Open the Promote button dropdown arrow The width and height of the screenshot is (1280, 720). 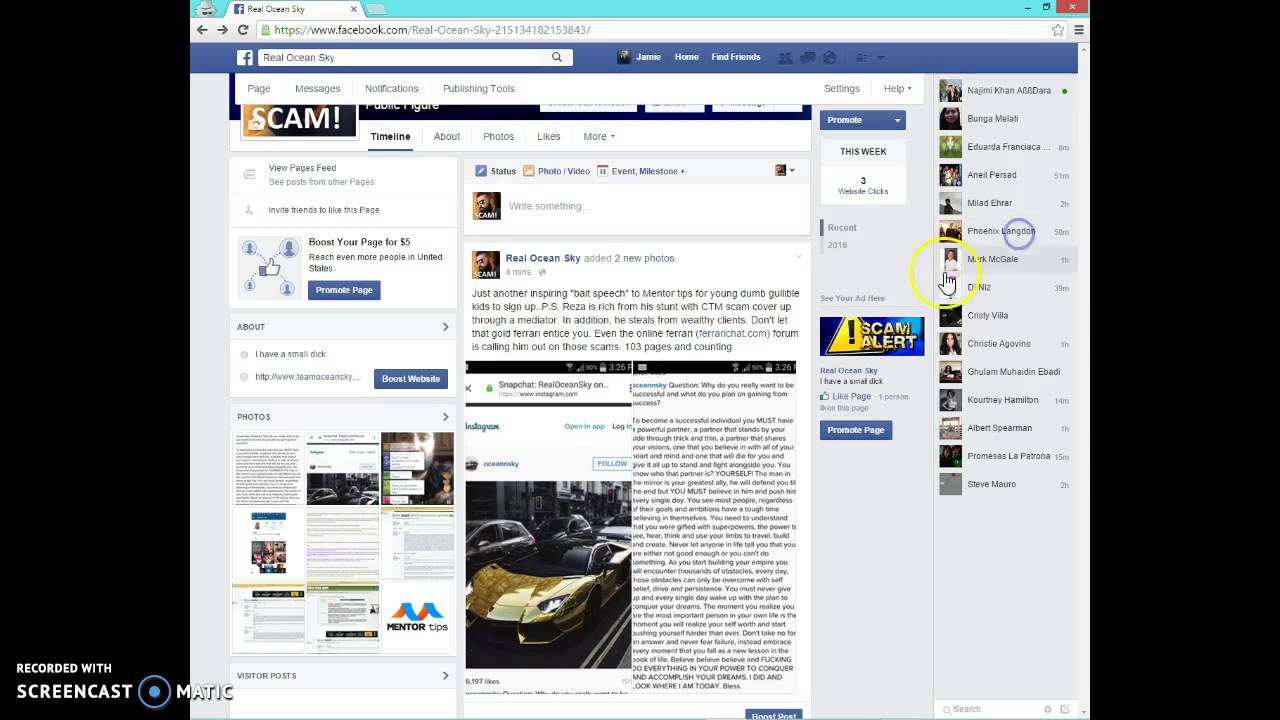(897, 120)
